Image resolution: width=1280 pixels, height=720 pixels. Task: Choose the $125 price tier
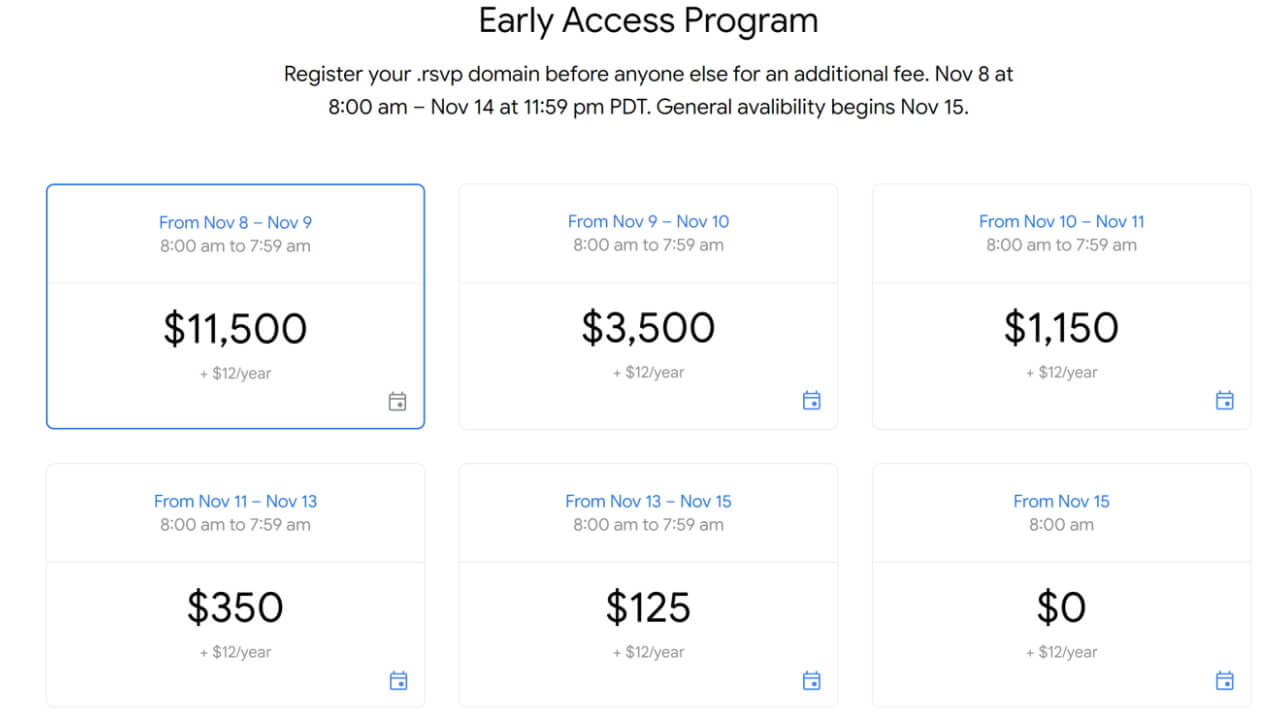tap(648, 608)
